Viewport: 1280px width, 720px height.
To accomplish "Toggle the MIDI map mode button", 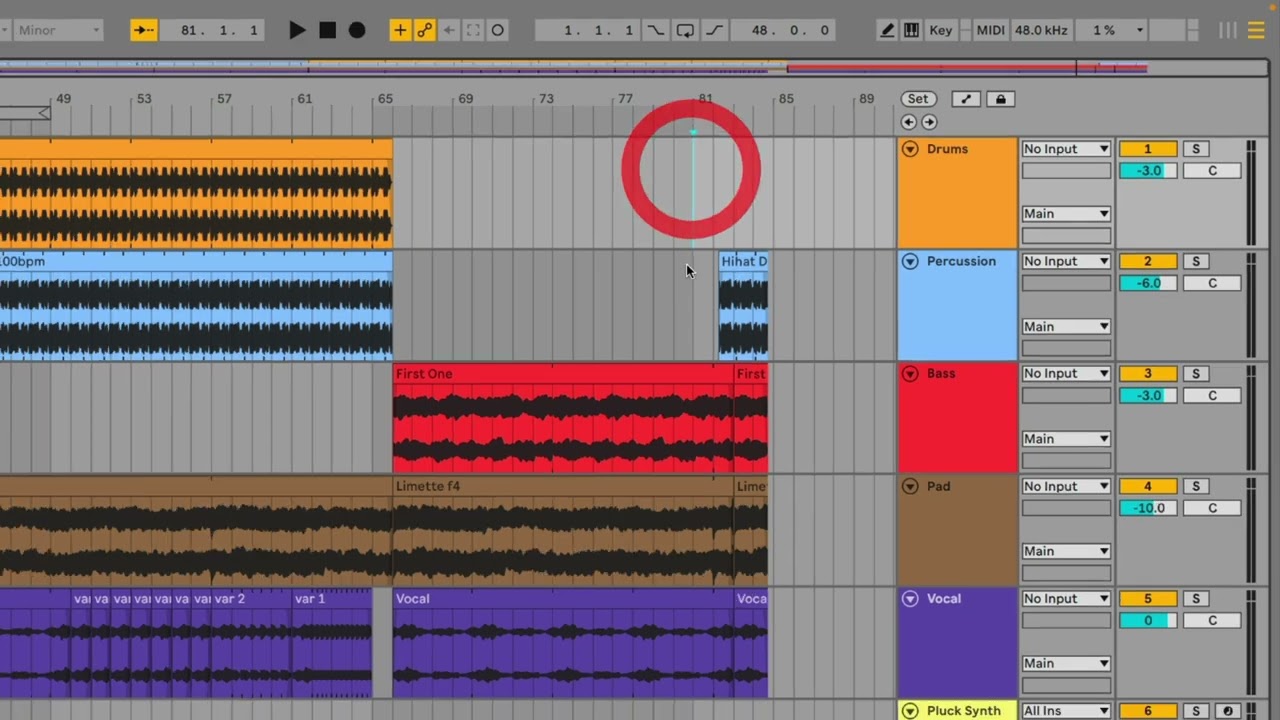I will (990, 30).
